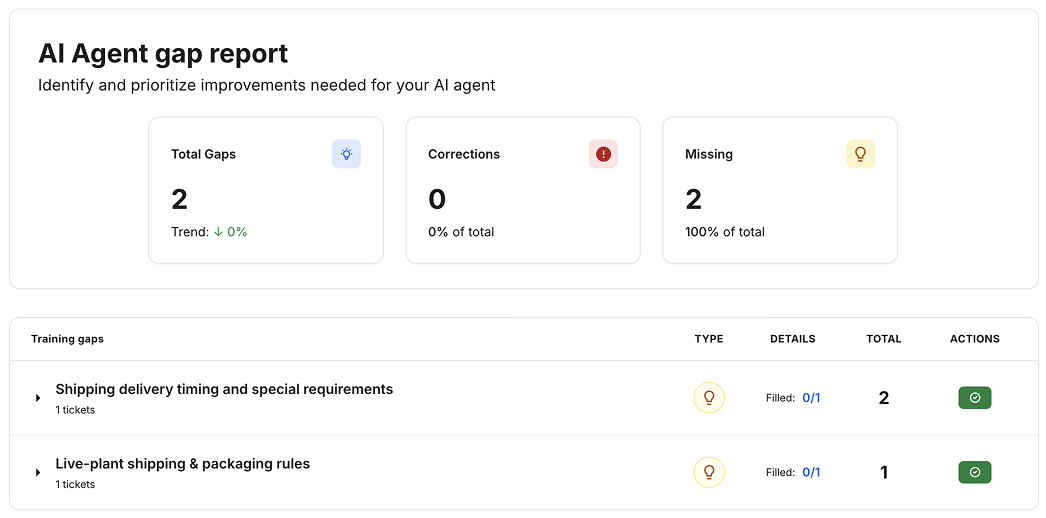Click the type icon in Shipping delivery row
Image resolution: width=1046 pixels, height=518 pixels.
click(709, 398)
